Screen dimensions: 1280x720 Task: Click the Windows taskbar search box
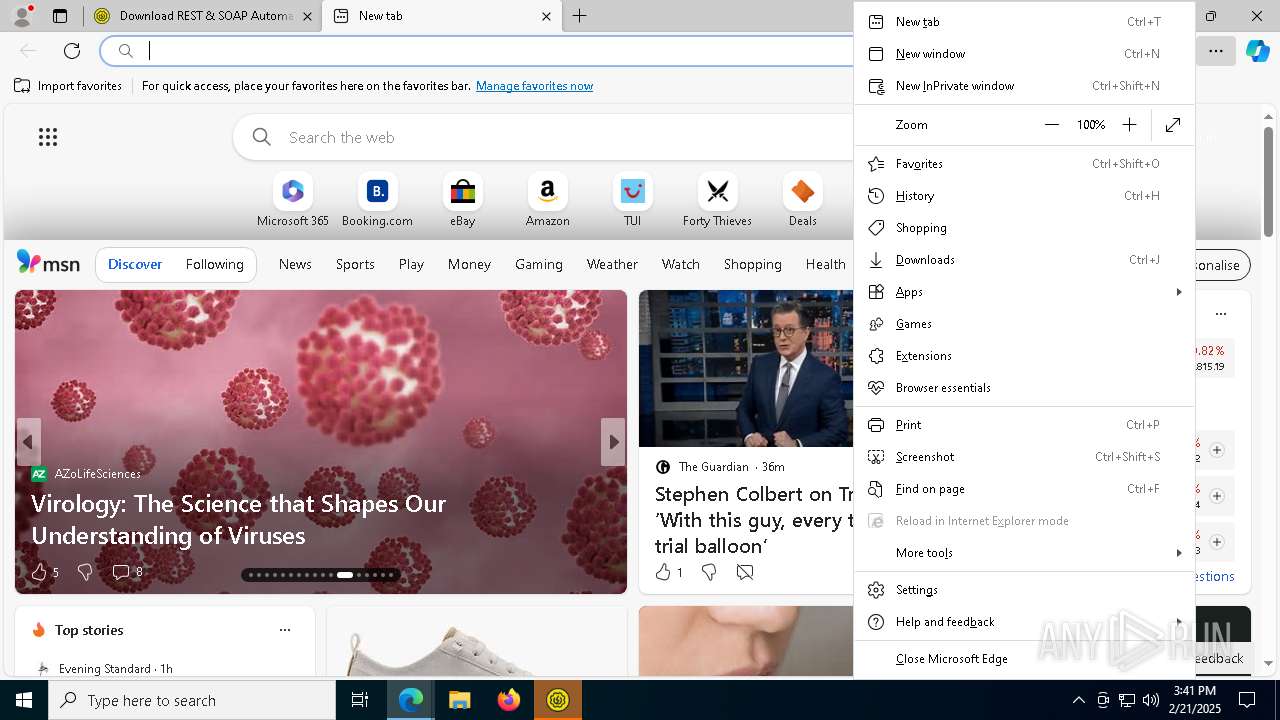point(192,700)
